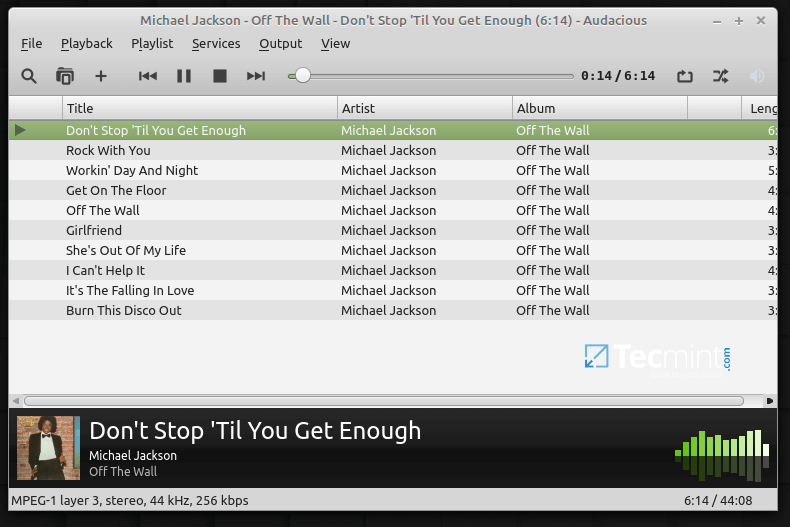Open the File menu
Screen dimensions: 790x527
[x=31, y=44]
